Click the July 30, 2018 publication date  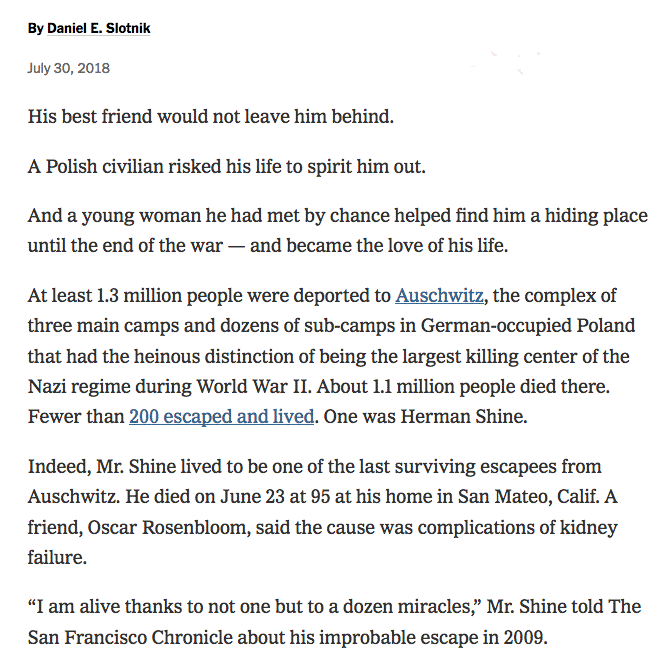[x=69, y=69]
